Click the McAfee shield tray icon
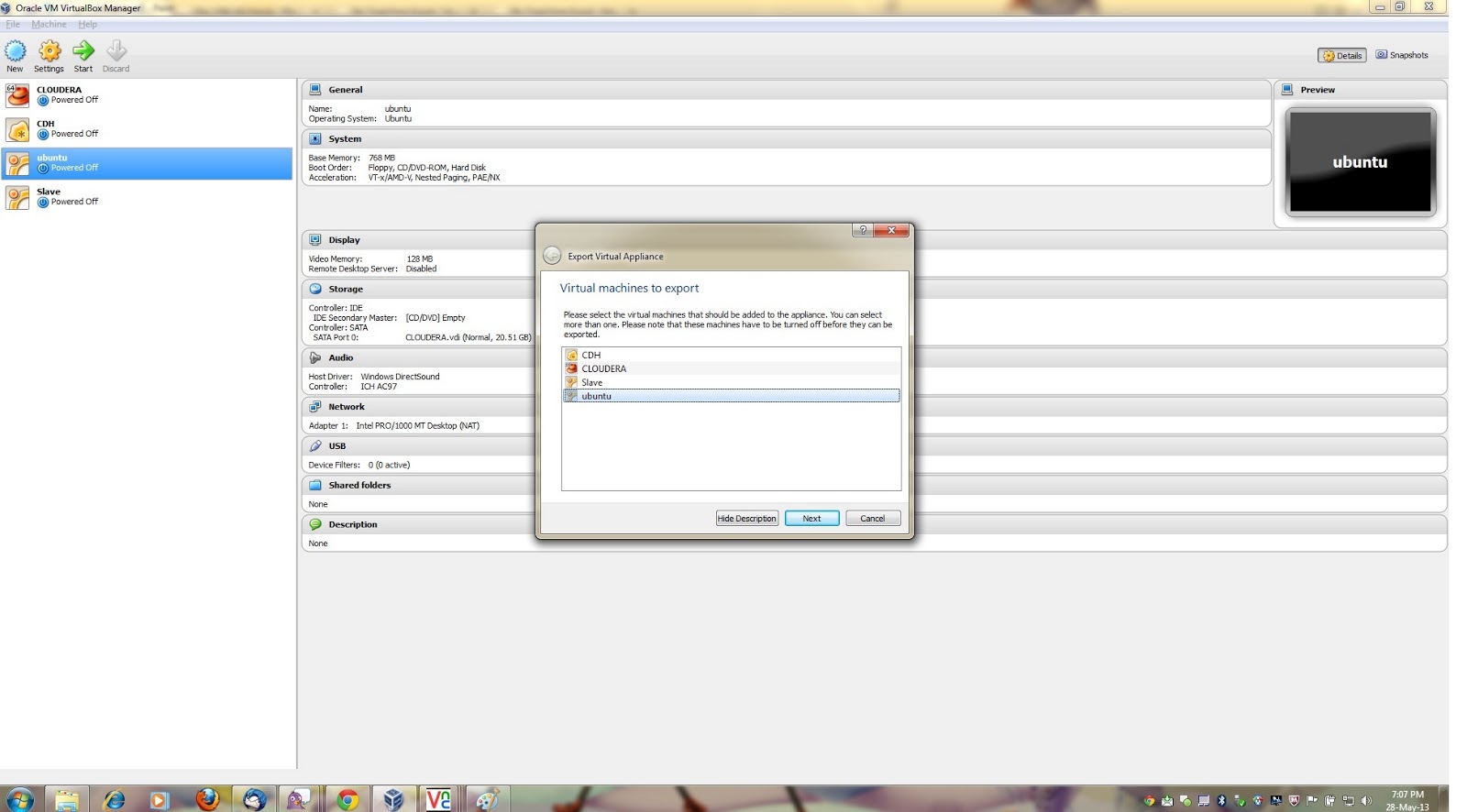Viewport: 1467px width, 812px height. tap(1294, 800)
